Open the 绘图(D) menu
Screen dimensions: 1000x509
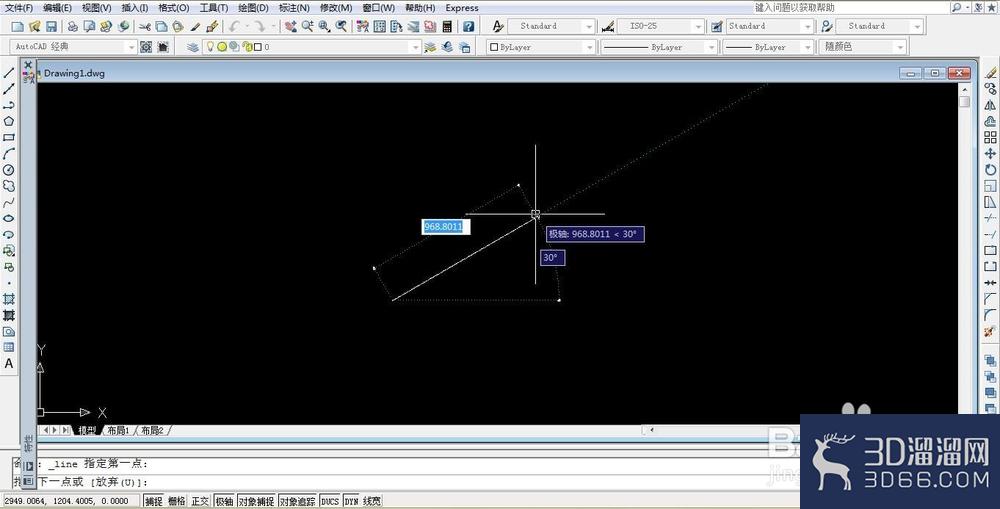[253, 8]
